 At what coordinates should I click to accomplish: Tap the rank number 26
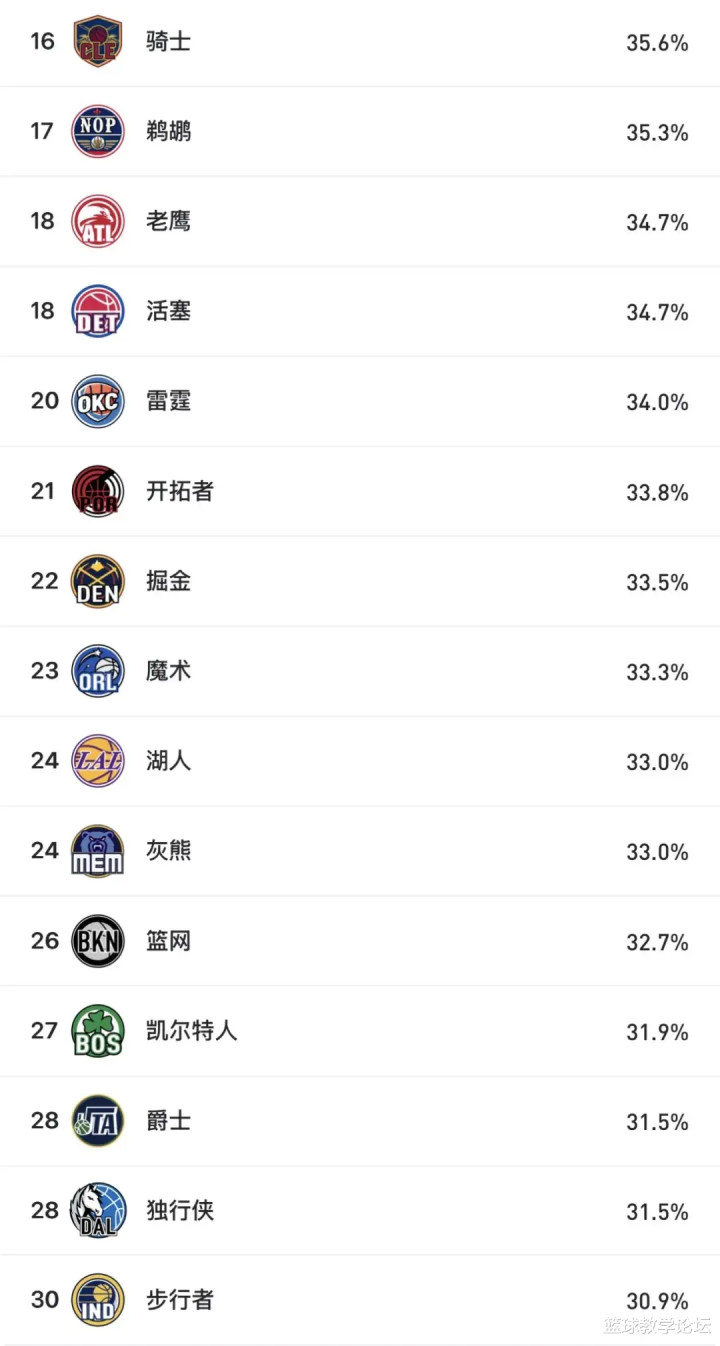(45, 941)
